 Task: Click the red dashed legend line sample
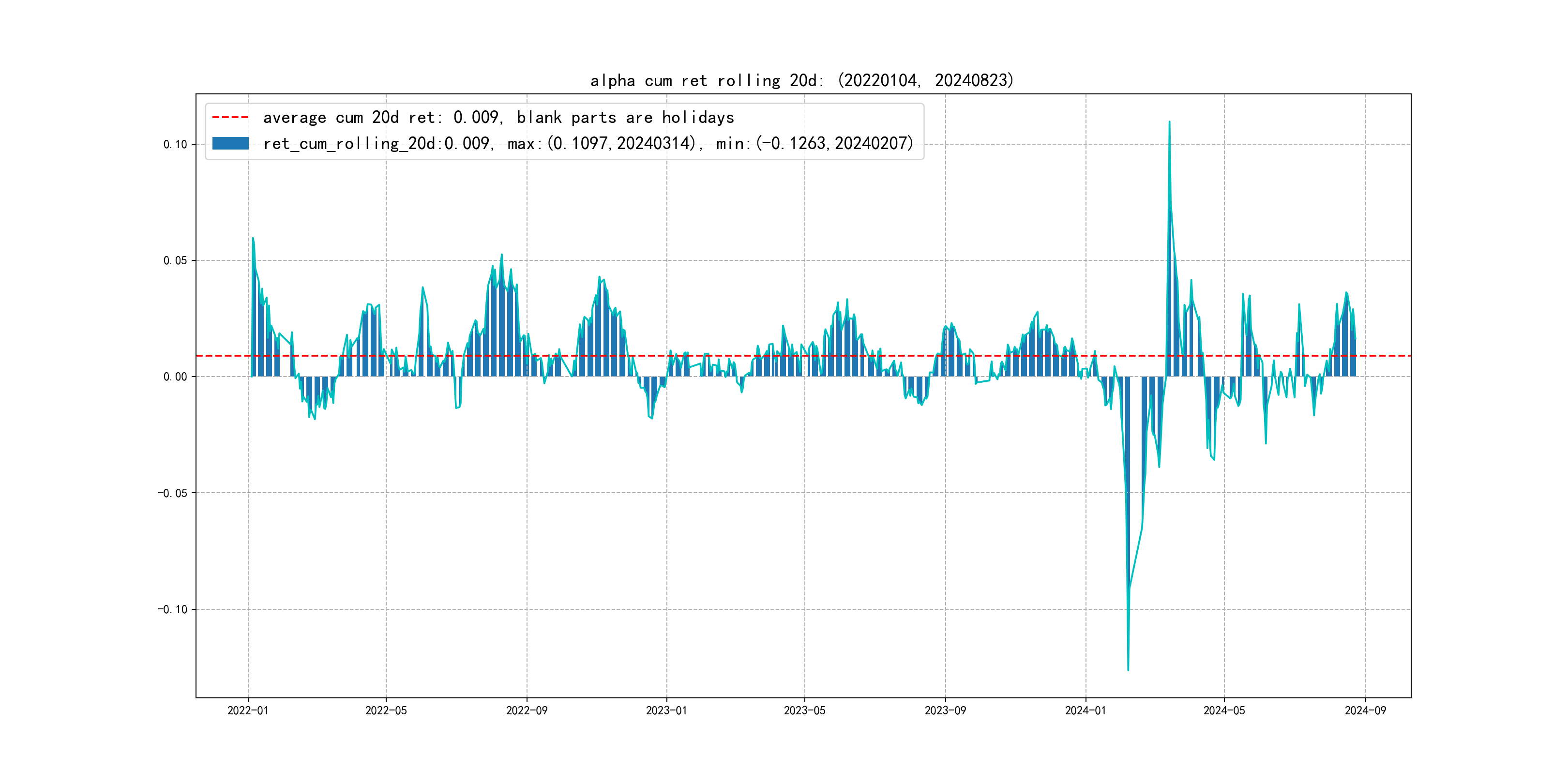coord(230,118)
